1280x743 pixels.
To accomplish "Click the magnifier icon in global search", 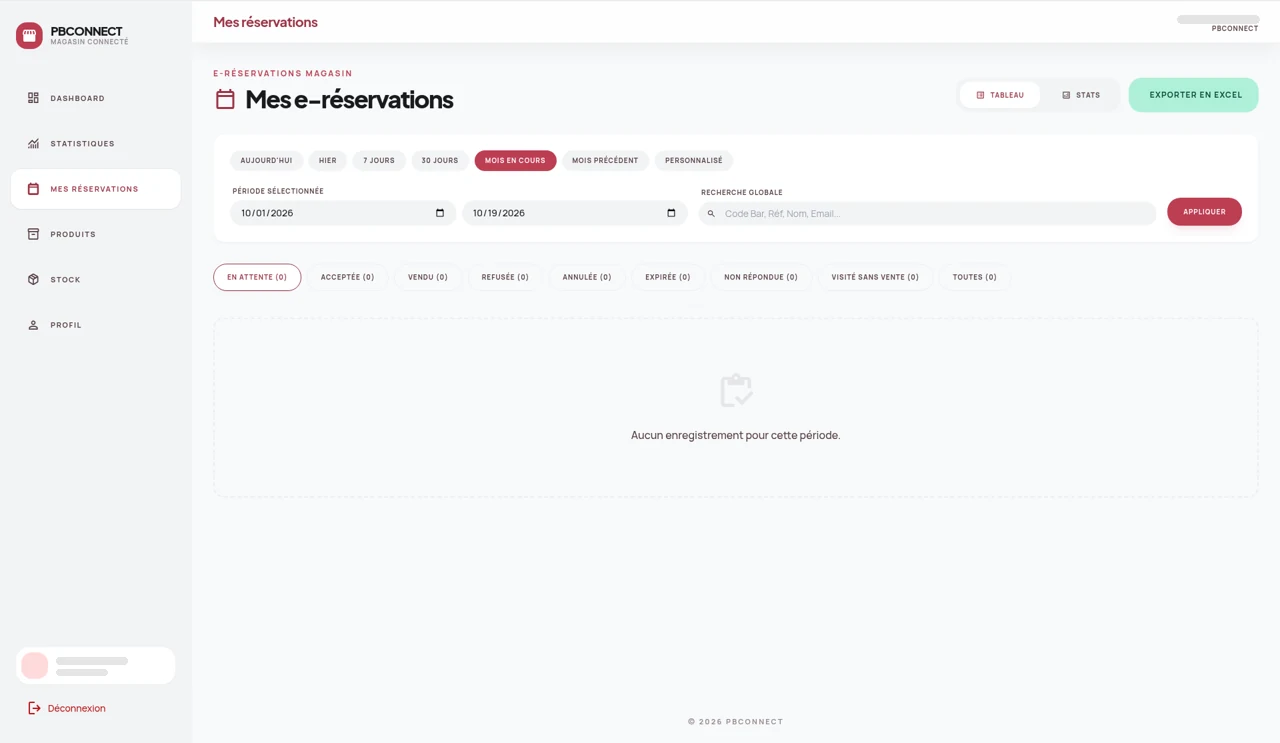I will click(x=711, y=214).
